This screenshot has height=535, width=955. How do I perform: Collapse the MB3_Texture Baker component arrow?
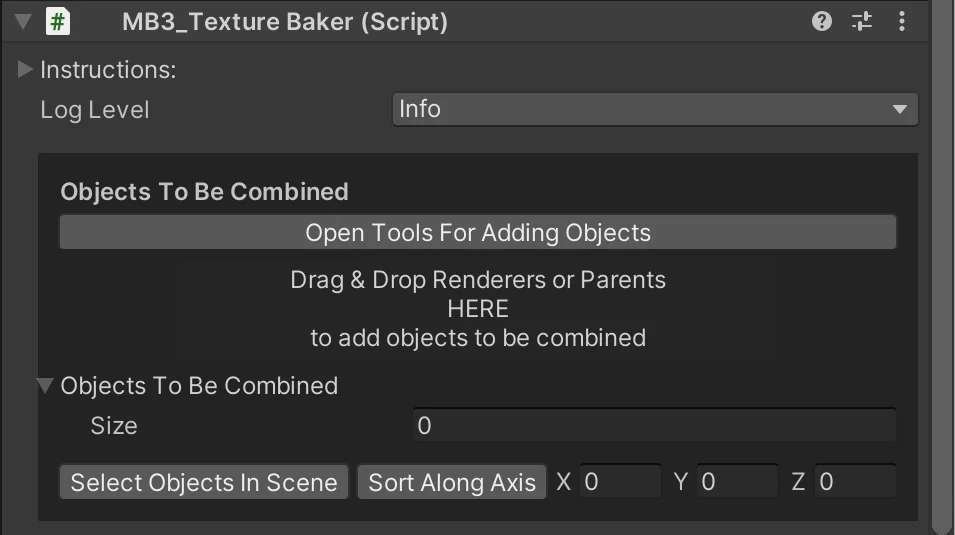(x=24, y=21)
